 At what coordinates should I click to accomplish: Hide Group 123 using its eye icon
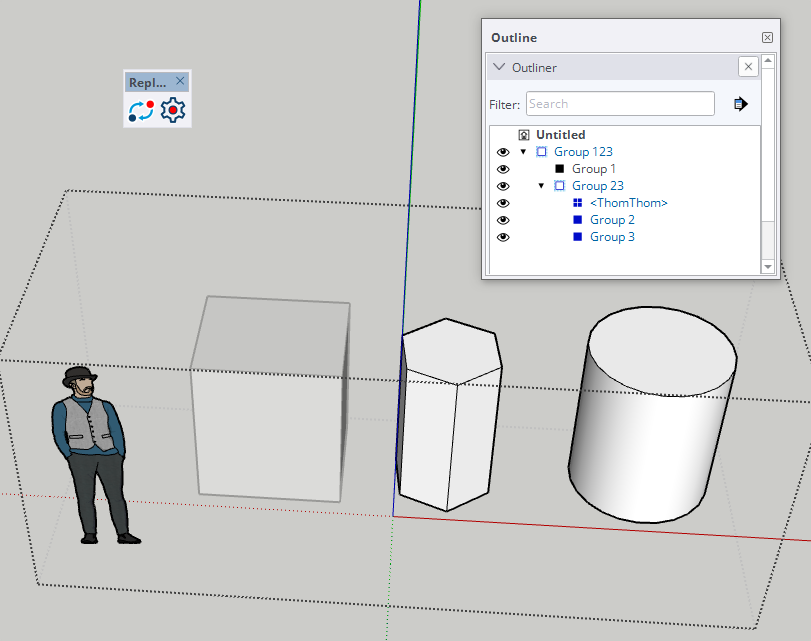pyautogui.click(x=503, y=152)
